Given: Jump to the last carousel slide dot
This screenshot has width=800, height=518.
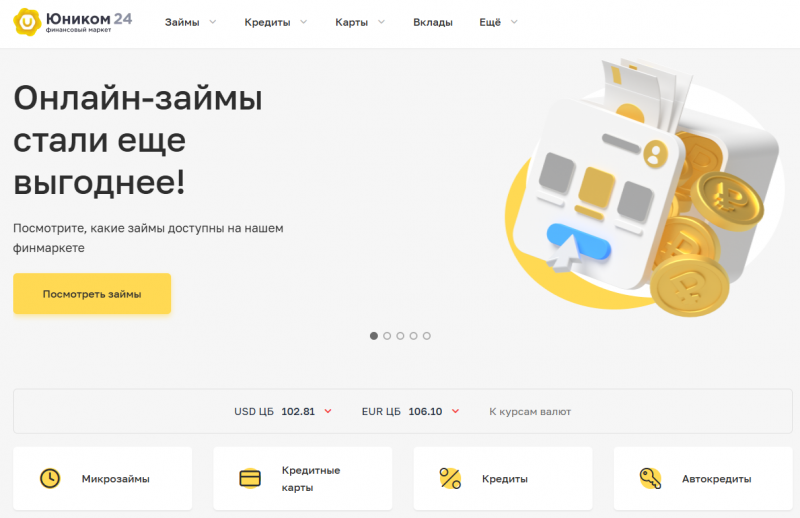Looking at the screenshot, I should (427, 336).
